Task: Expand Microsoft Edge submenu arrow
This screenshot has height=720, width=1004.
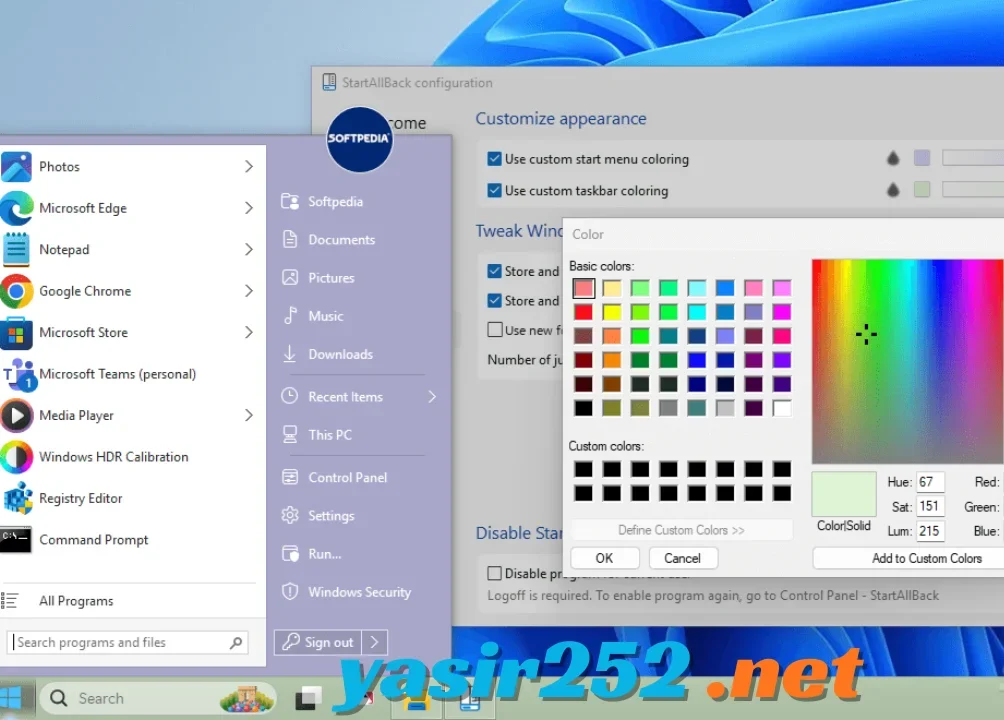Action: tap(249, 208)
